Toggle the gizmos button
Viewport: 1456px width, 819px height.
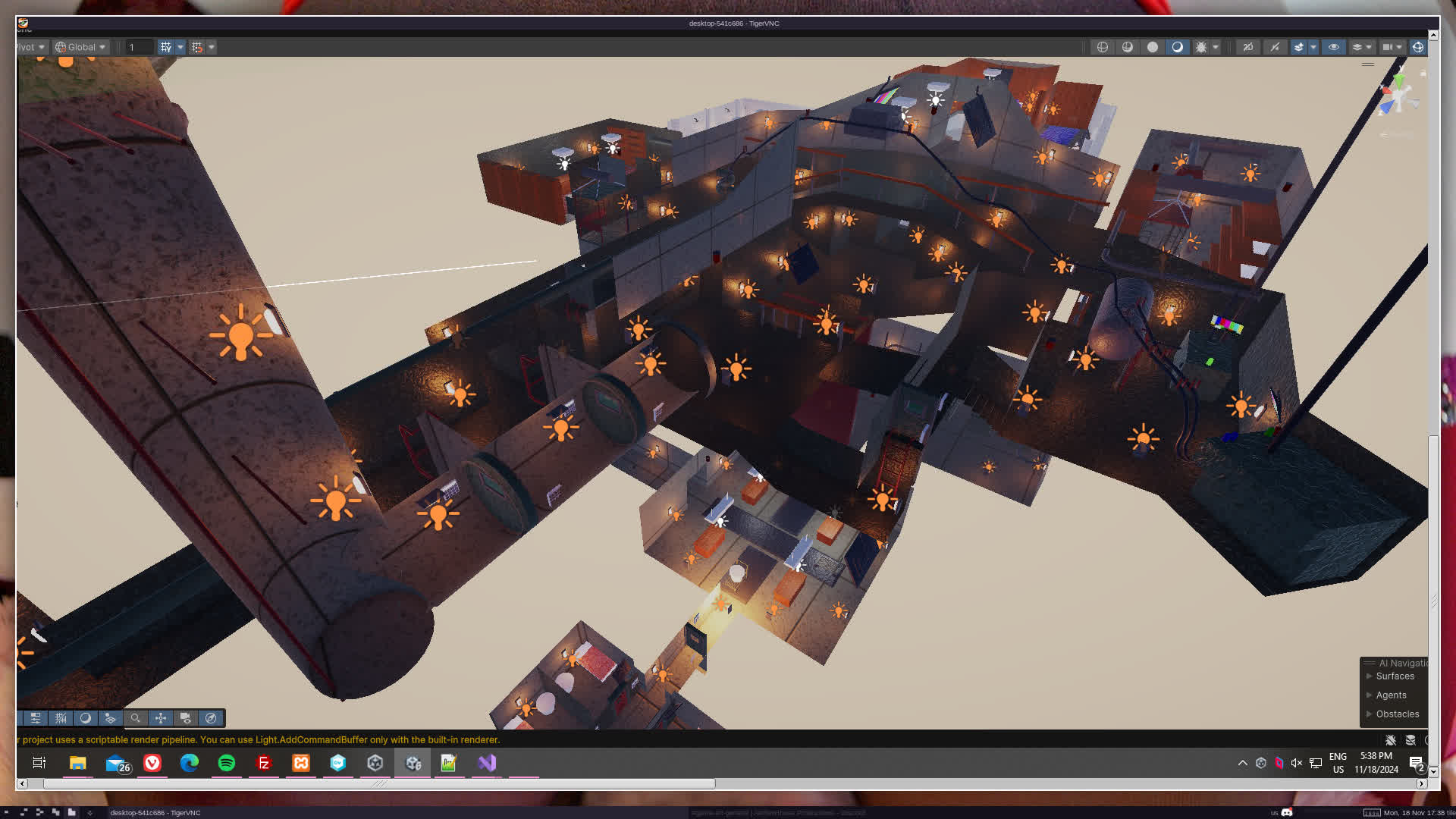tap(1417, 47)
